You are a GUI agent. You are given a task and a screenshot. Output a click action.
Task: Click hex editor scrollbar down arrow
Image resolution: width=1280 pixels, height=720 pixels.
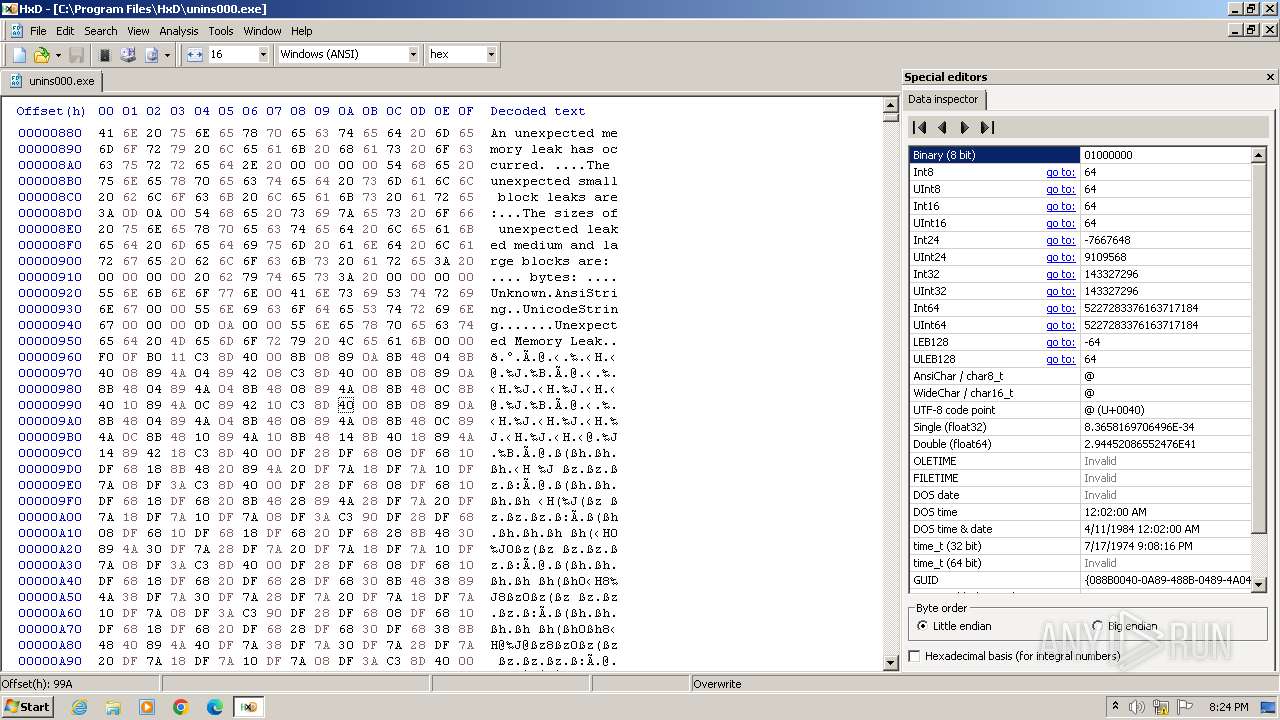pyautogui.click(x=890, y=662)
